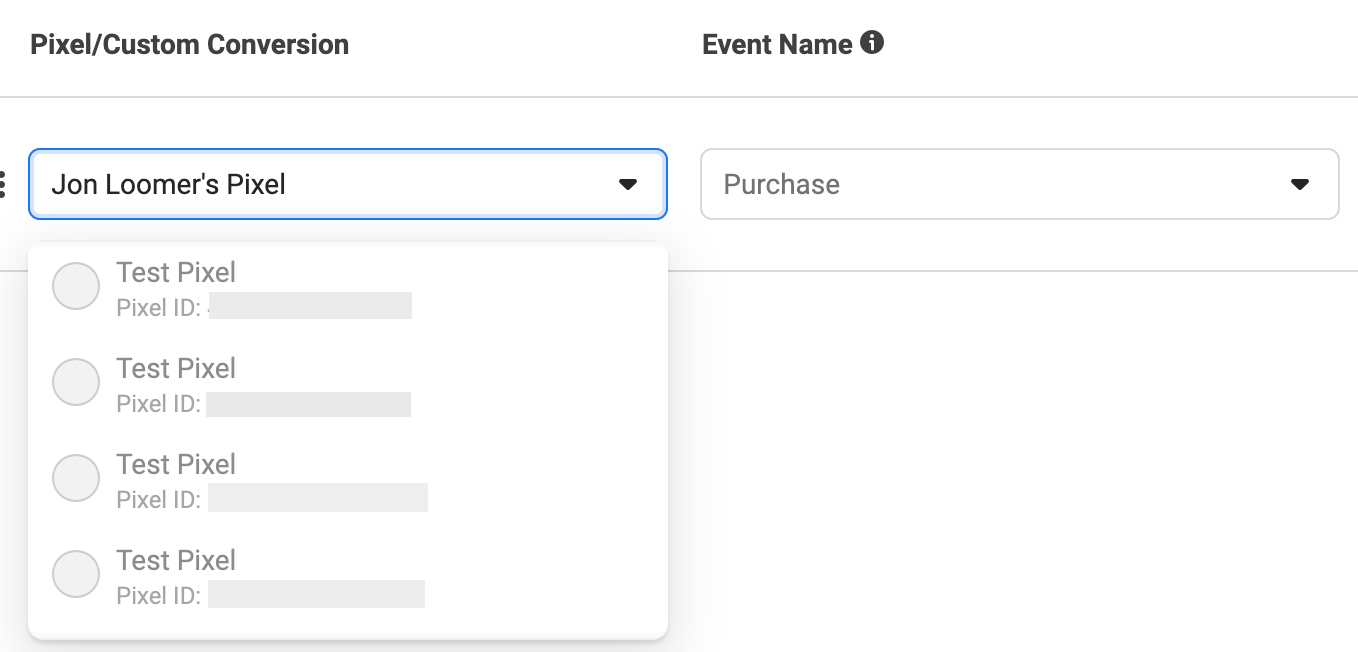Click the Pixel ID line under first Test Pixel
This screenshot has width=1358, height=652.
pyautogui.click(x=264, y=307)
